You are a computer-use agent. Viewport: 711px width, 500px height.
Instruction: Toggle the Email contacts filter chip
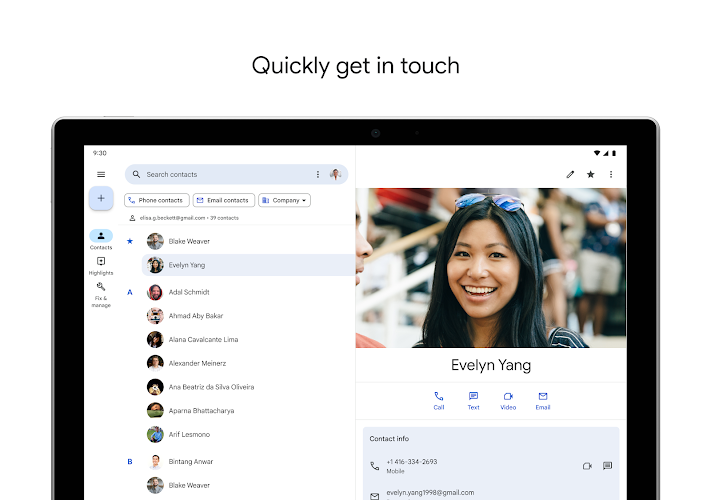point(223,200)
